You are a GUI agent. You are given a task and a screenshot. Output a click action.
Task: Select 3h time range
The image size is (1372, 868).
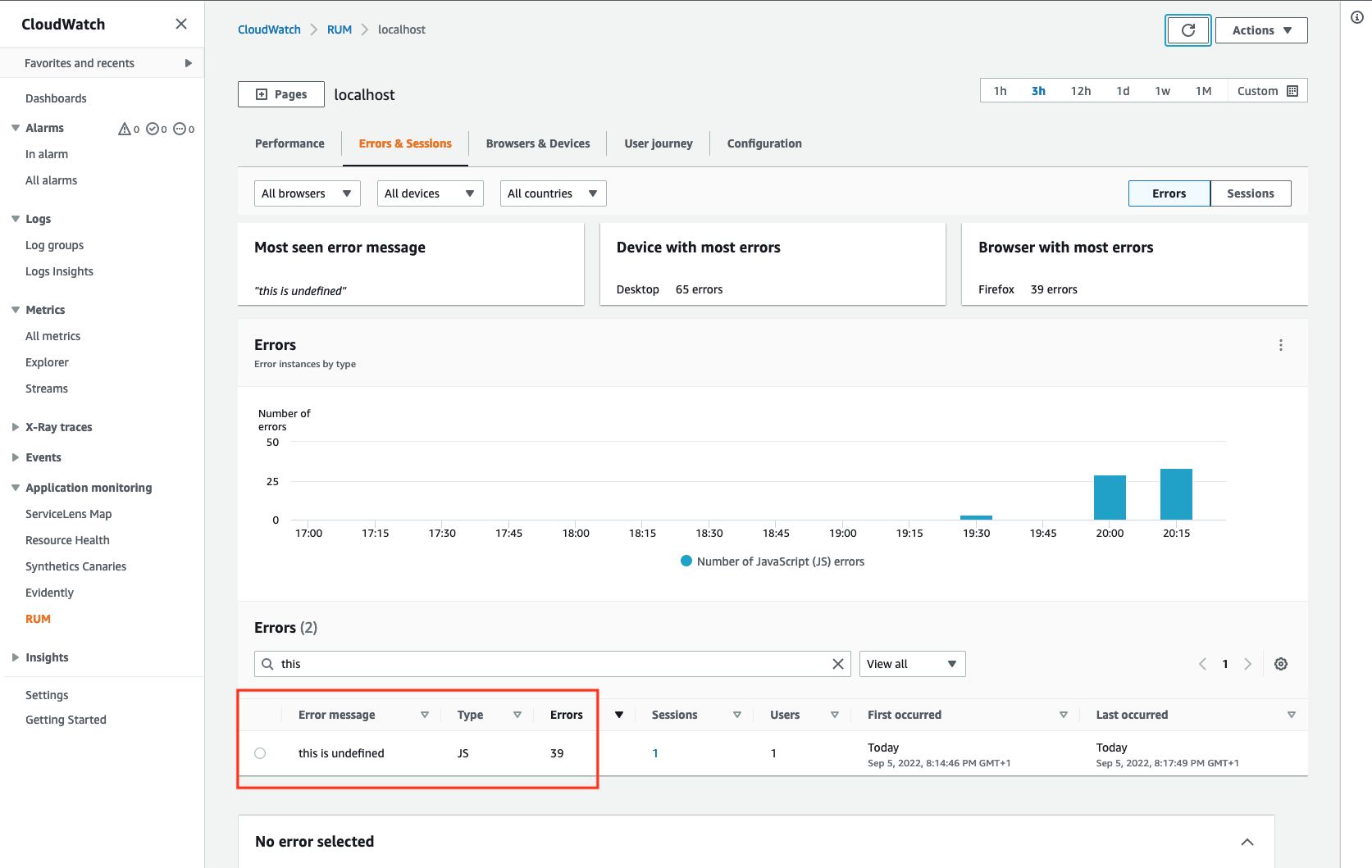pos(1038,91)
